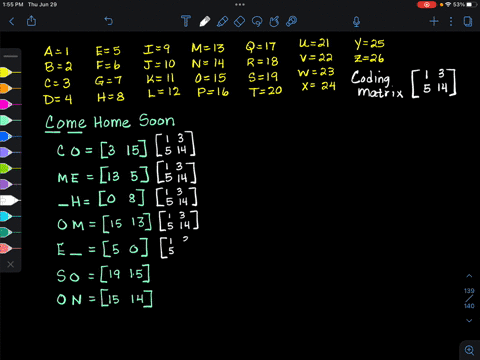Choose the white pen
Viewport: 480px width, 360px height.
[x=10, y=200]
